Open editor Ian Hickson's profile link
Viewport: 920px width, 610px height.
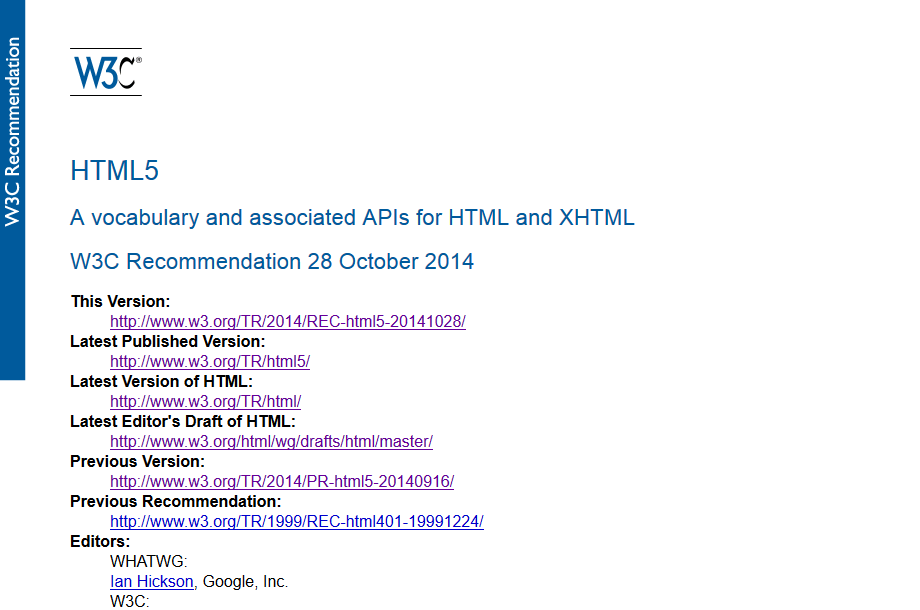pos(151,581)
